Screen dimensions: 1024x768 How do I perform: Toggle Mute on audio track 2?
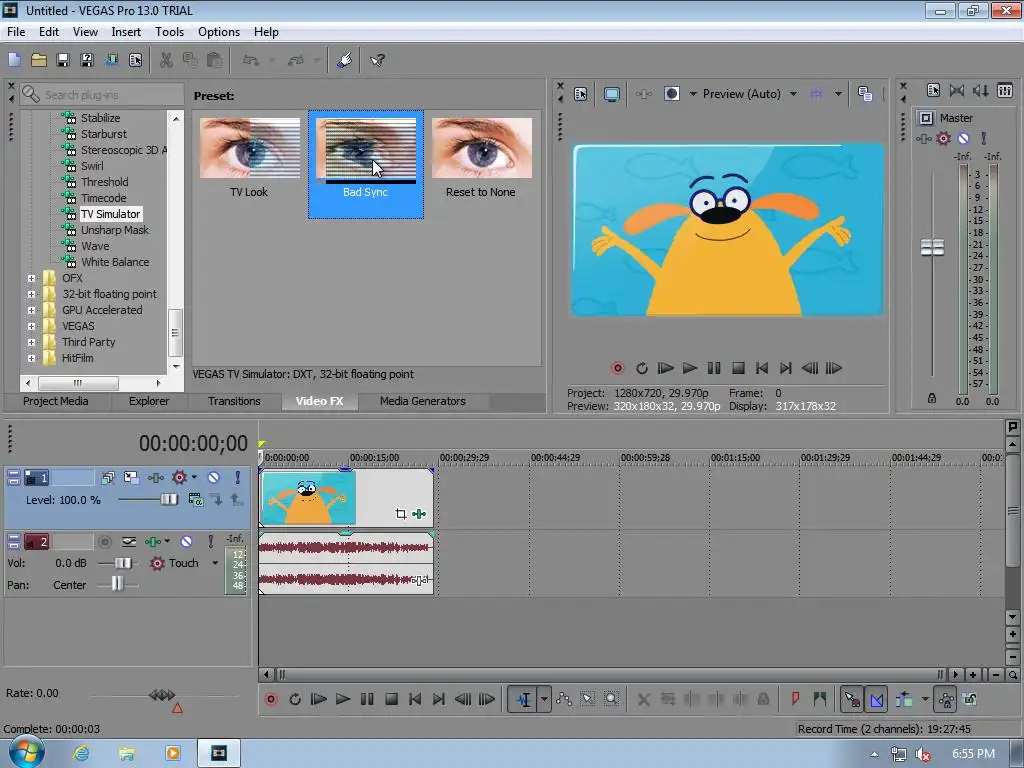point(186,541)
